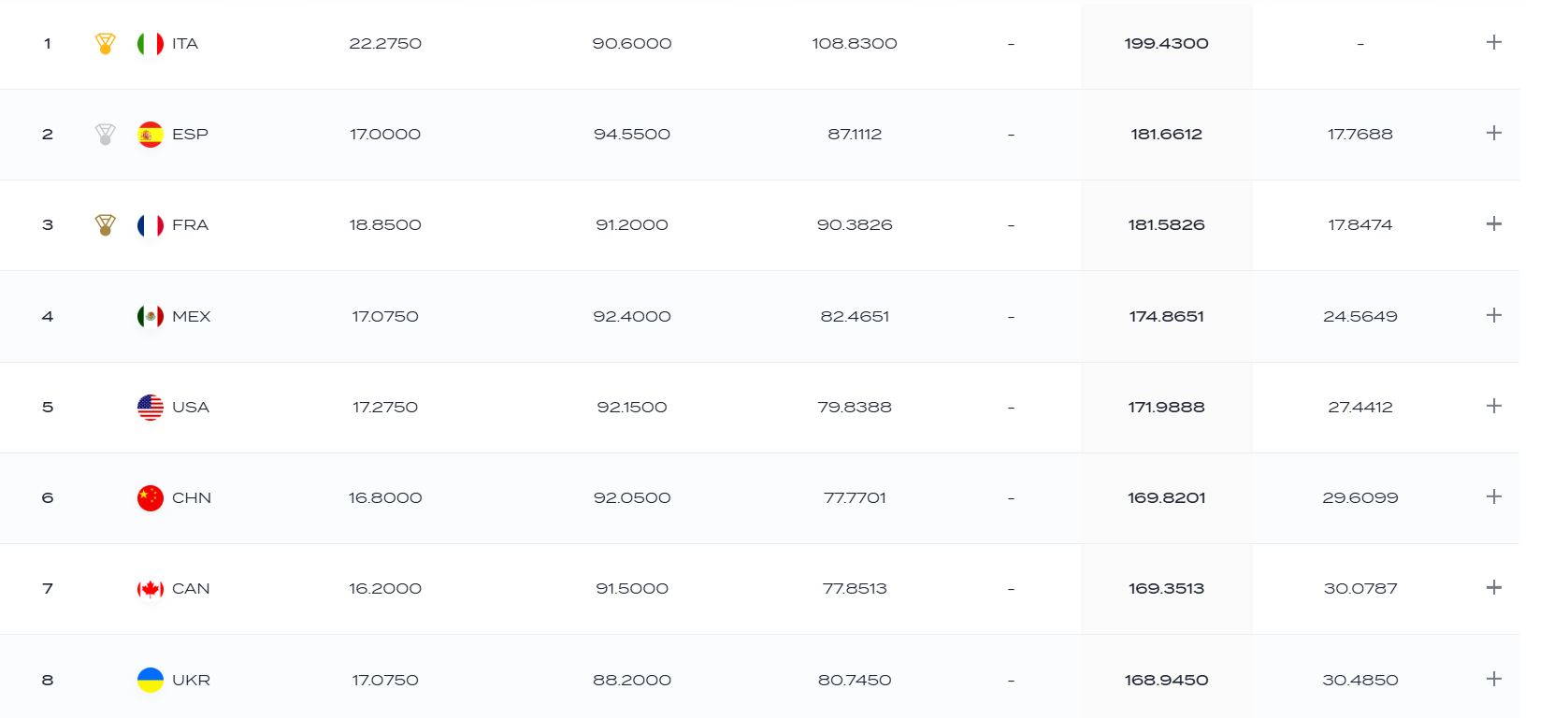Click the gold medal icon for ITA

(x=106, y=44)
